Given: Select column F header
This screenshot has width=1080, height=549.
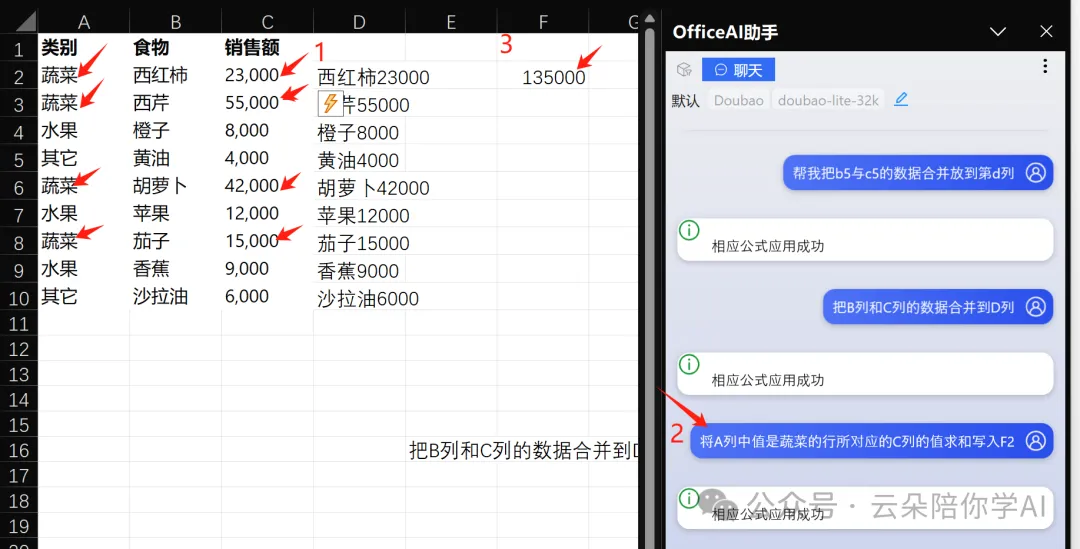Looking at the screenshot, I should tap(543, 22).
